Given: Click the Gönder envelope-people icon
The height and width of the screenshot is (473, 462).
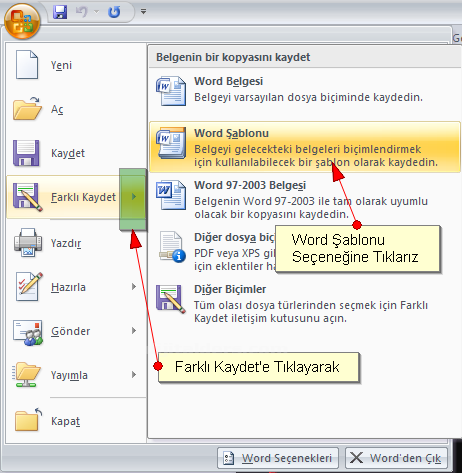Looking at the screenshot, I should (28, 332).
